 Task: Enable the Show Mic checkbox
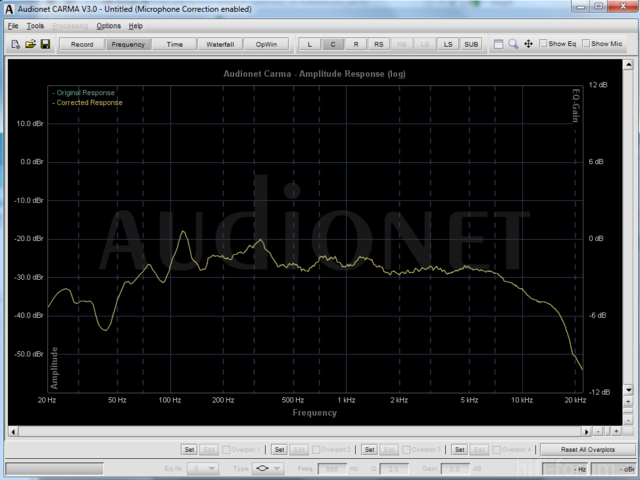pos(586,44)
